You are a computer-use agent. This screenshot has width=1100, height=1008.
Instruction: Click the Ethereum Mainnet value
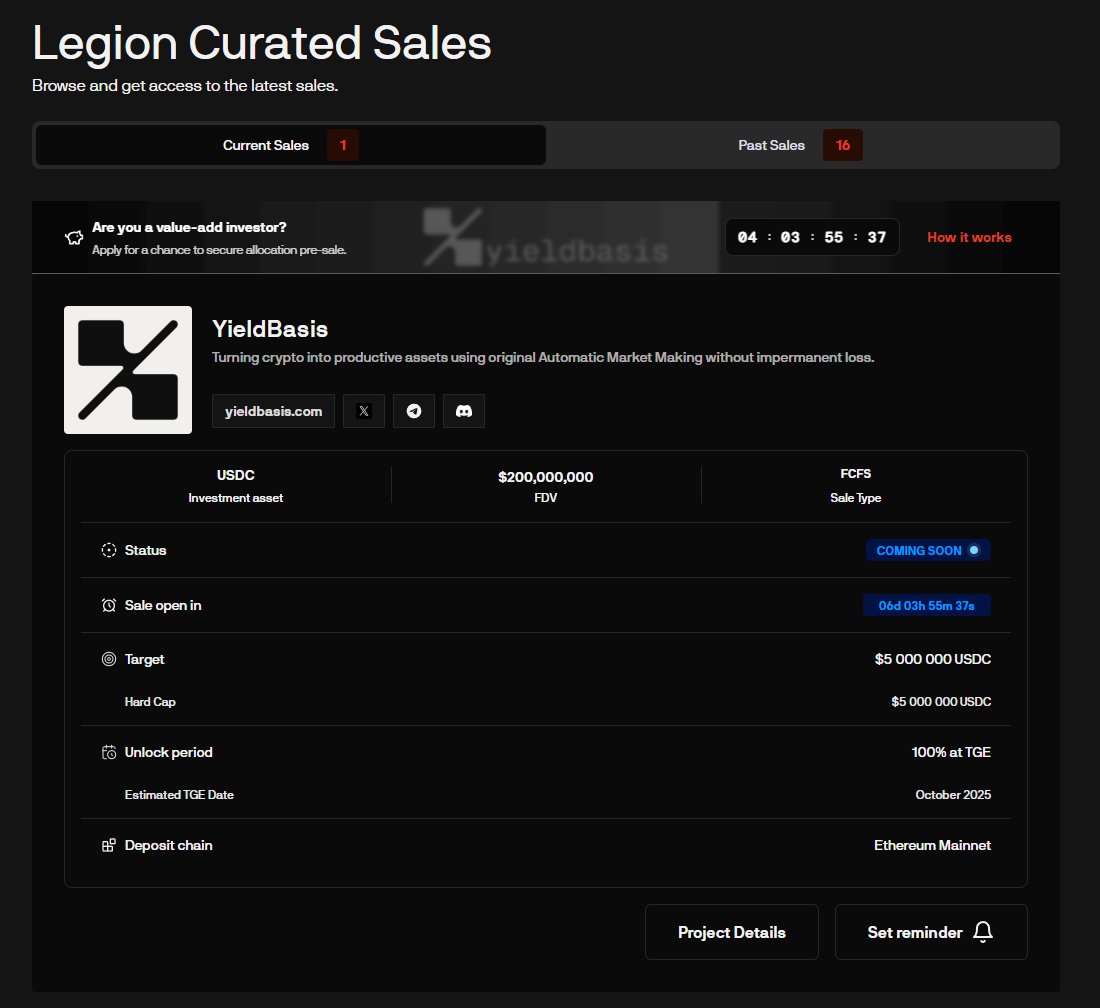(932, 845)
